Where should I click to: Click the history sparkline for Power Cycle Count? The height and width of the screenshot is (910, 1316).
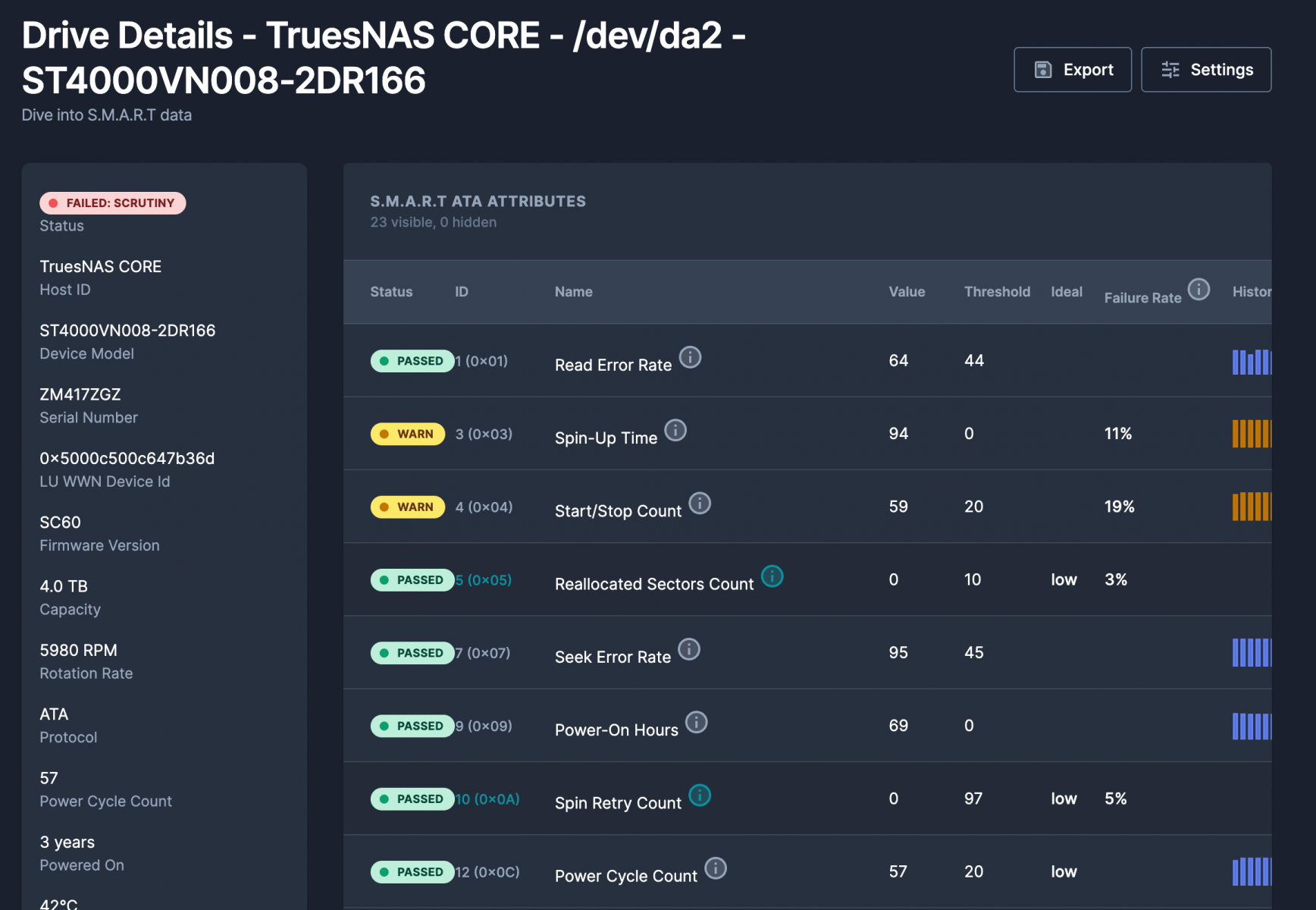[x=1252, y=871]
